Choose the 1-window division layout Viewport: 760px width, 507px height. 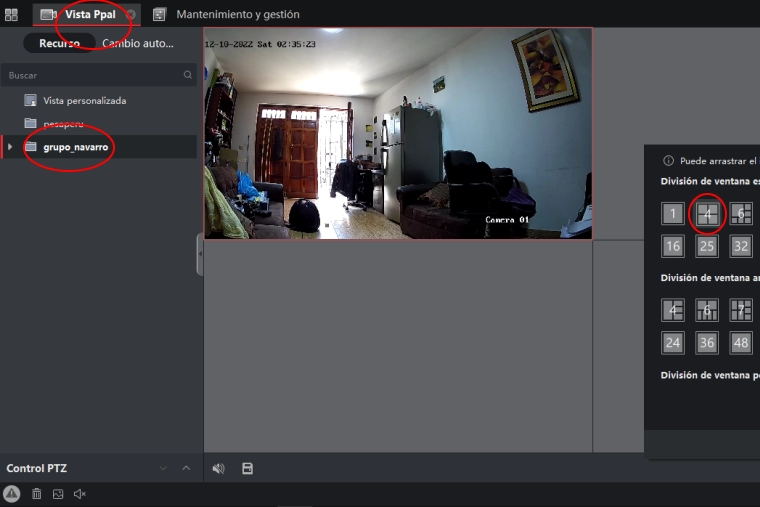[x=673, y=213]
